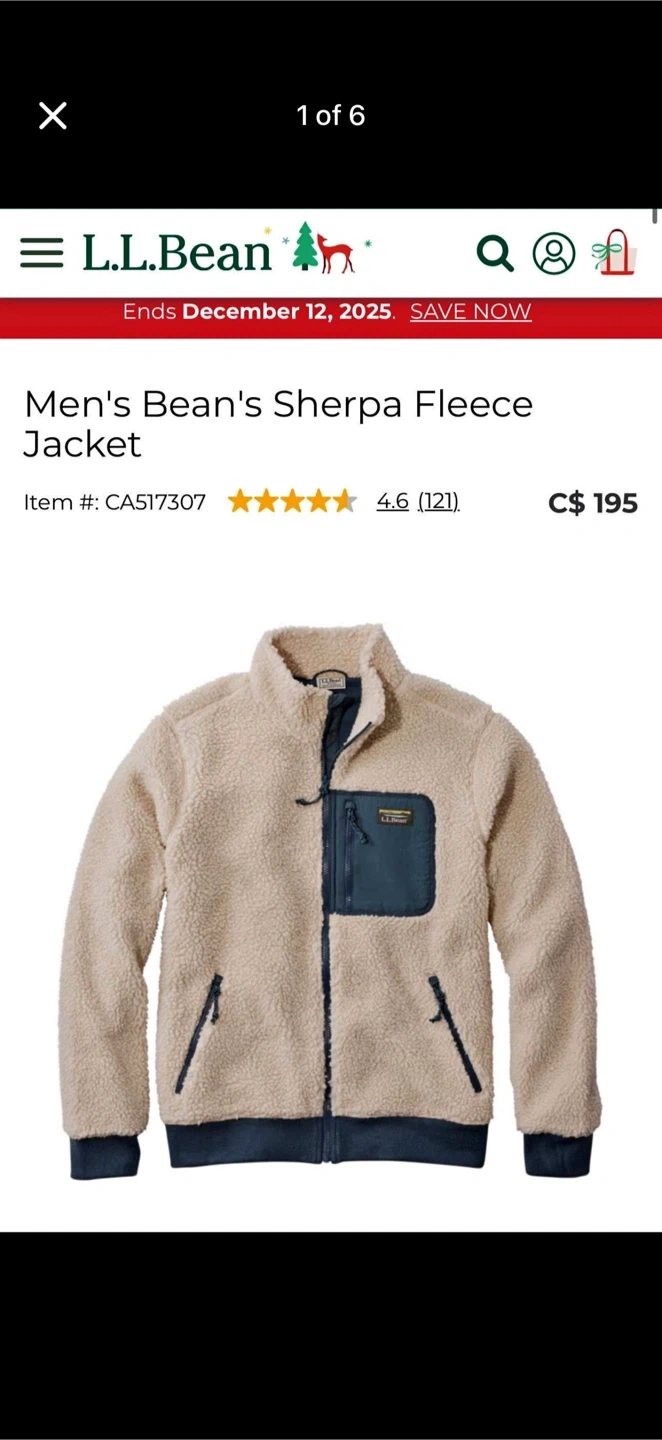Click the 4.6 rating link

(x=392, y=501)
